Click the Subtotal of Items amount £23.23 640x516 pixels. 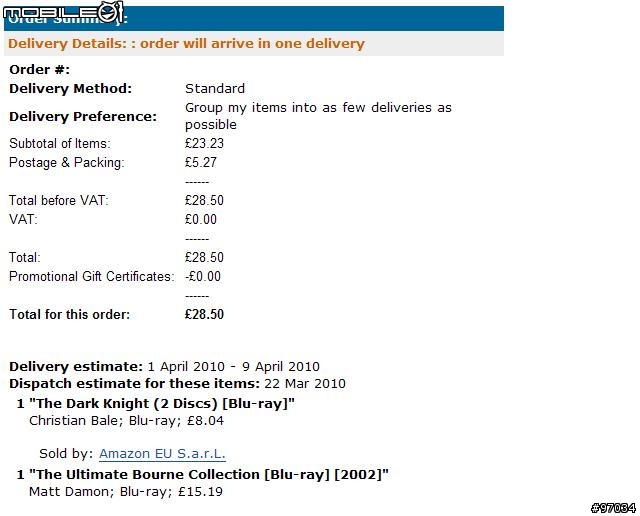[204, 143]
